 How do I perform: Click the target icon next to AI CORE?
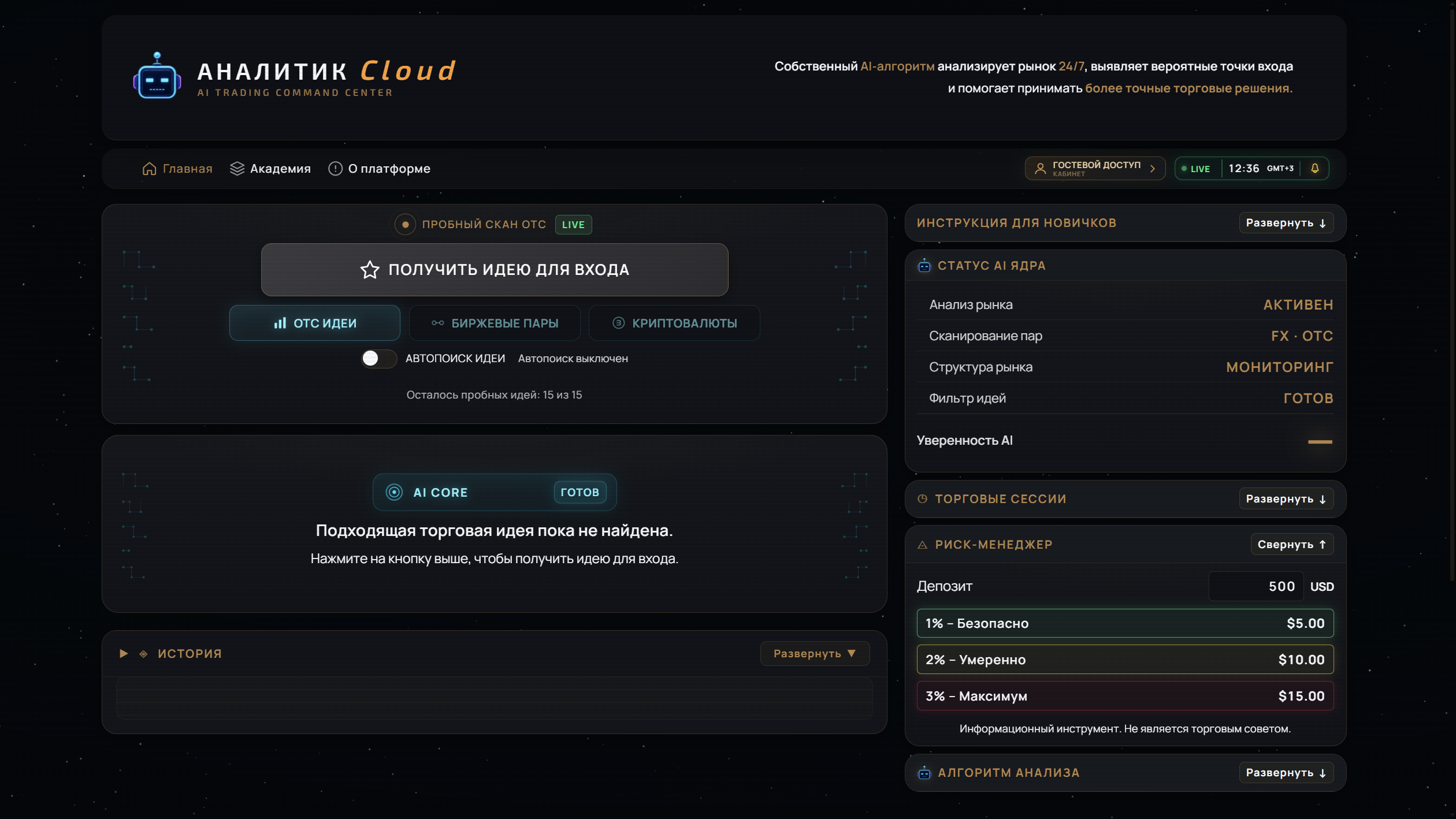tap(394, 492)
